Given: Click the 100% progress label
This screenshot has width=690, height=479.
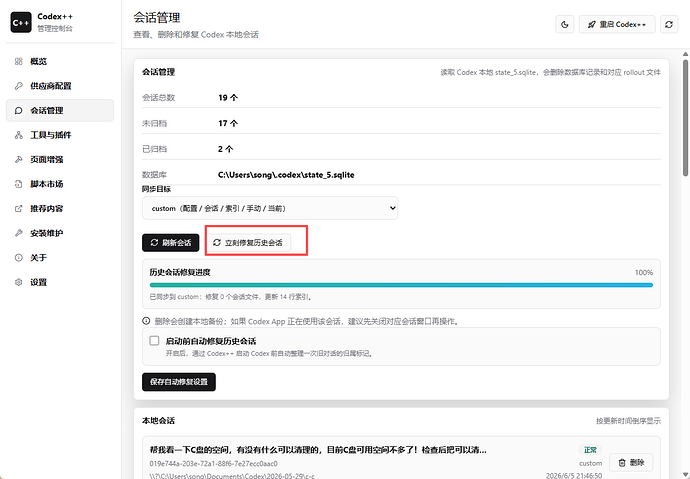Looking at the screenshot, I should coord(644,273).
